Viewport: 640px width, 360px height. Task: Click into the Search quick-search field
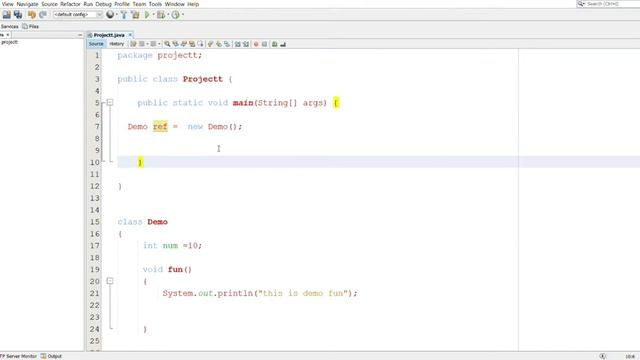pyautogui.click(x=612, y=4)
